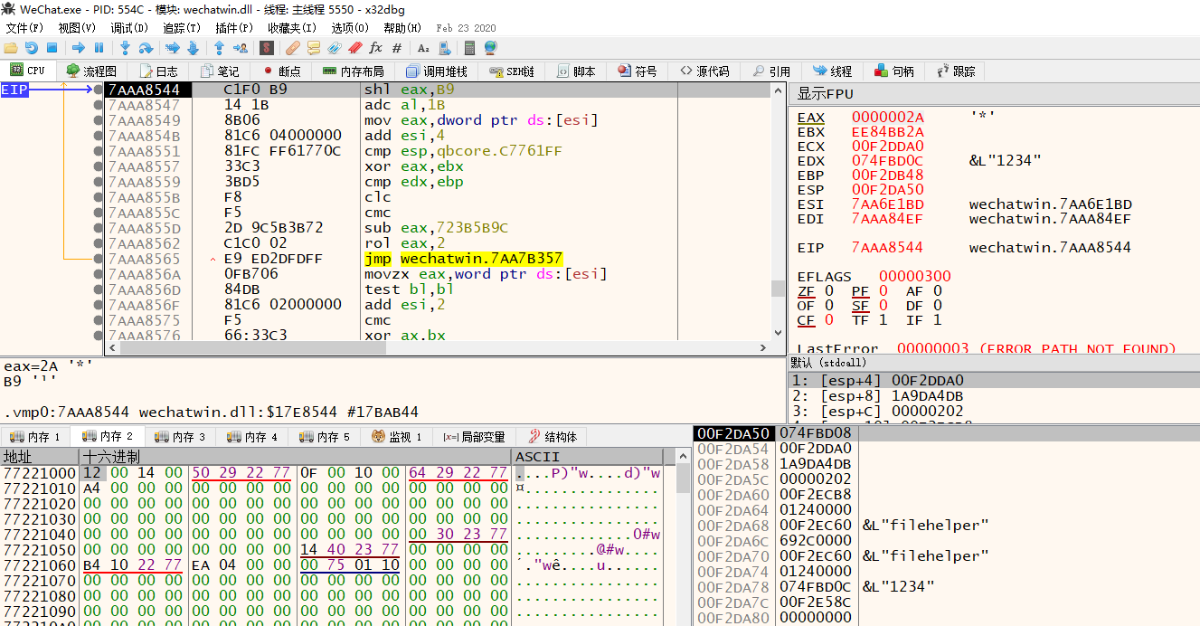The image size is (1200, 626).
Task: Run to user code icon
Action: coord(239,48)
